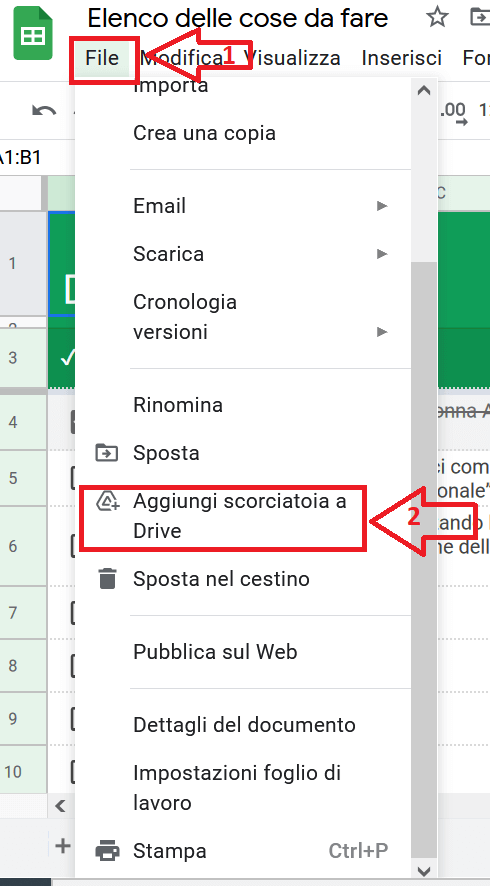Open Impostazioni foglio di lavoro
This screenshot has width=490, height=886.
pos(237,788)
